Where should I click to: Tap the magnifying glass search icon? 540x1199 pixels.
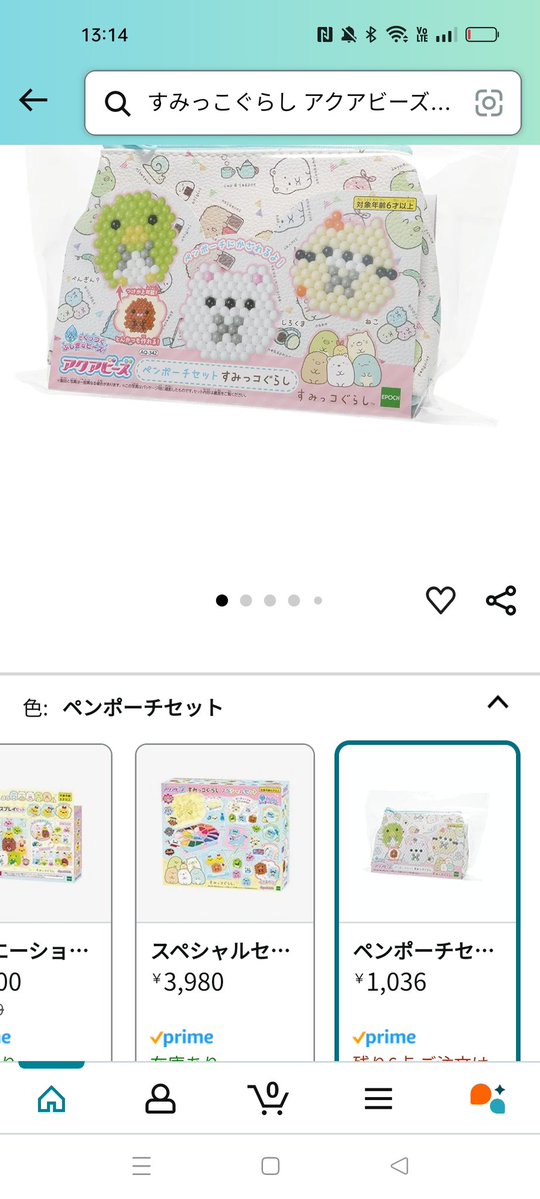coord(117,103)
